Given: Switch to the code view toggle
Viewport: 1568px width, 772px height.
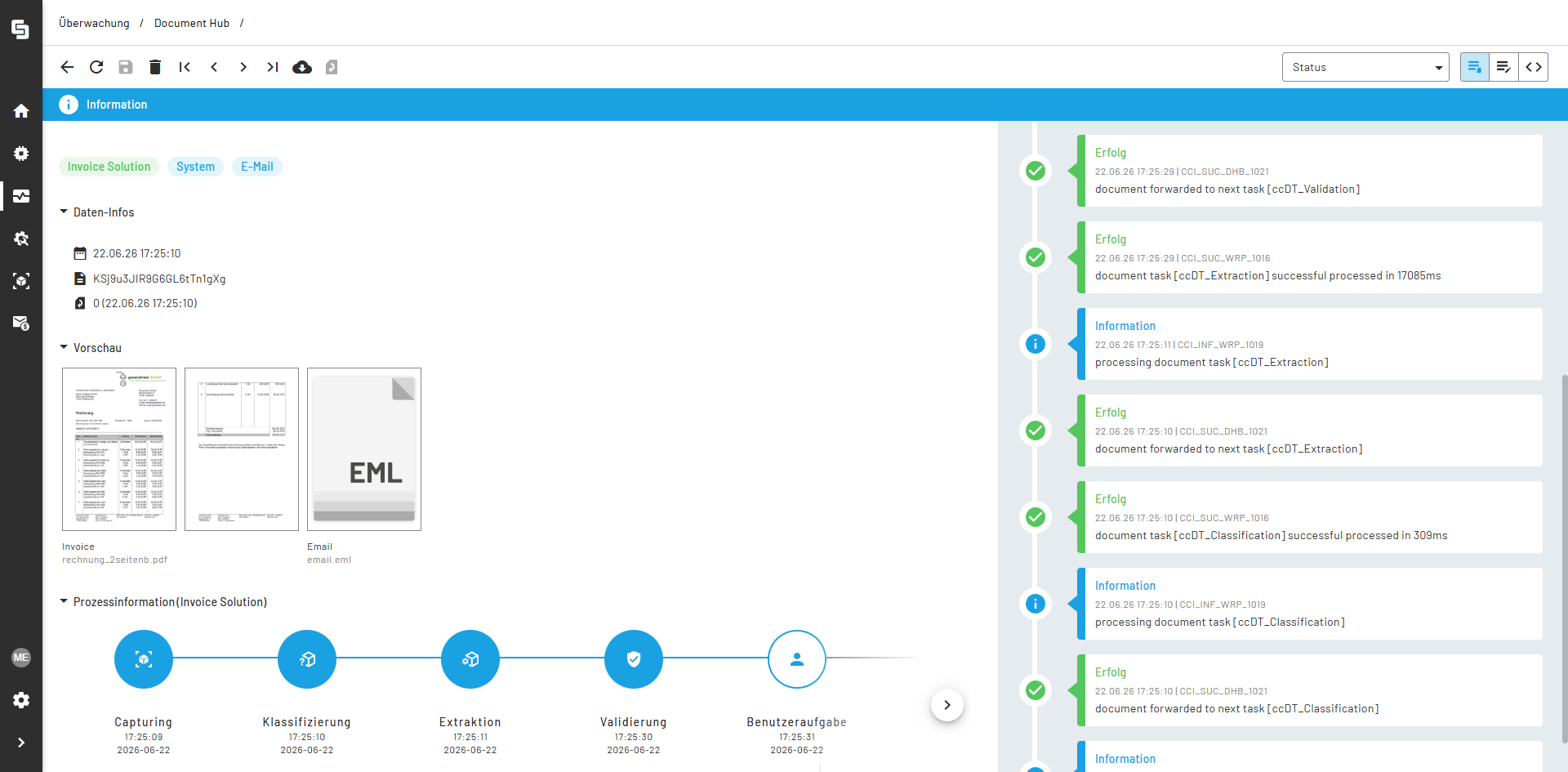Looking at the screenshot, I should click(x=1534, y=67).
